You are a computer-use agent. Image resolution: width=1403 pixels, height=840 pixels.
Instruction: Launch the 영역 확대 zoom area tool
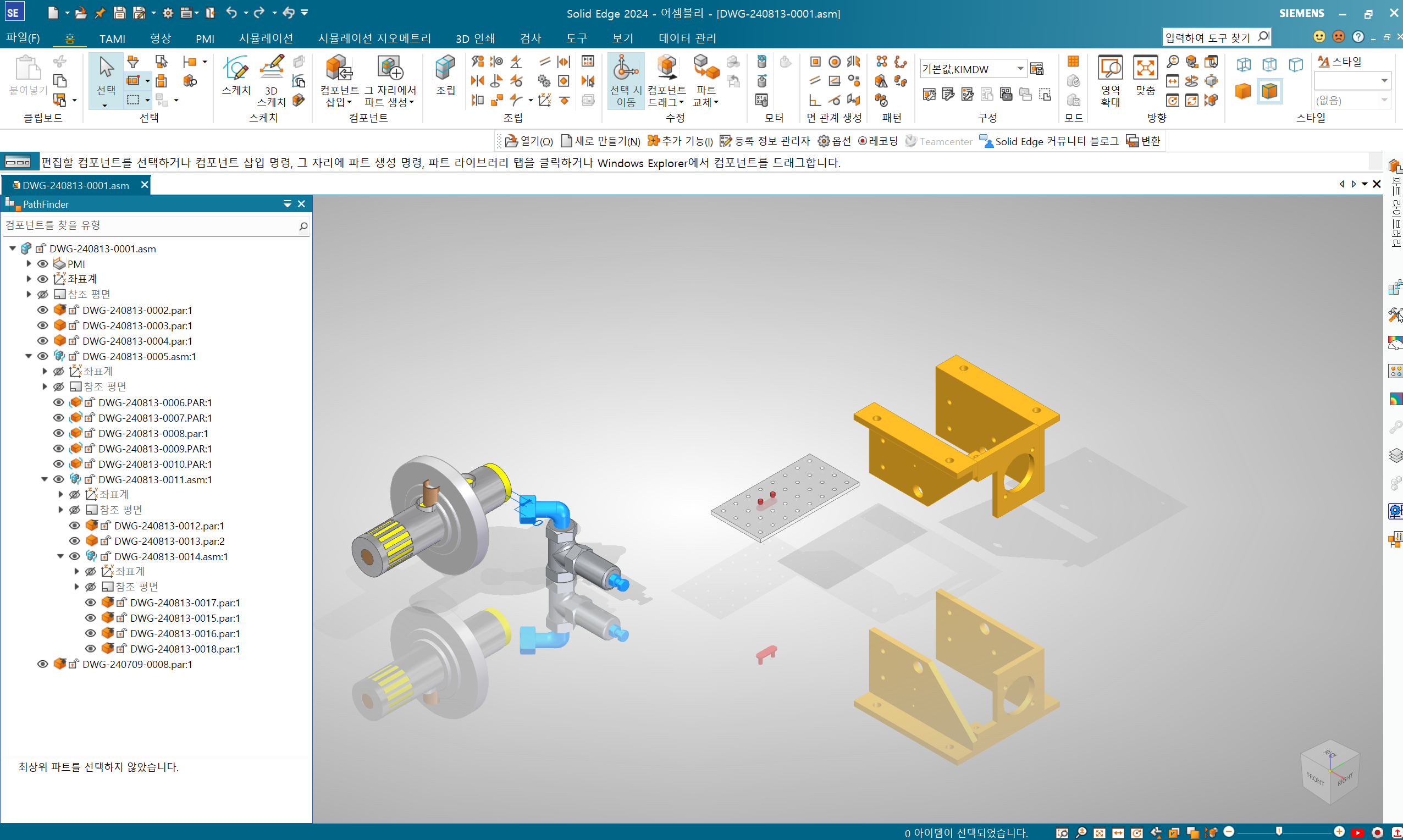point(1110,80)
